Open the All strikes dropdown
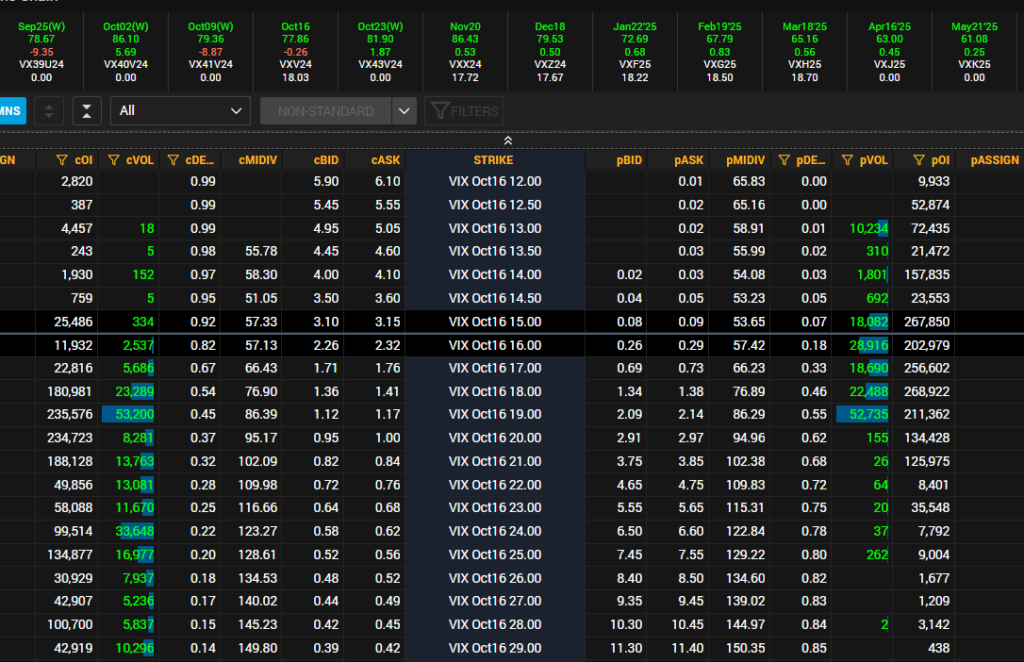The height and width of the screenshot is (662, 1024). click(x=180, y=111)
